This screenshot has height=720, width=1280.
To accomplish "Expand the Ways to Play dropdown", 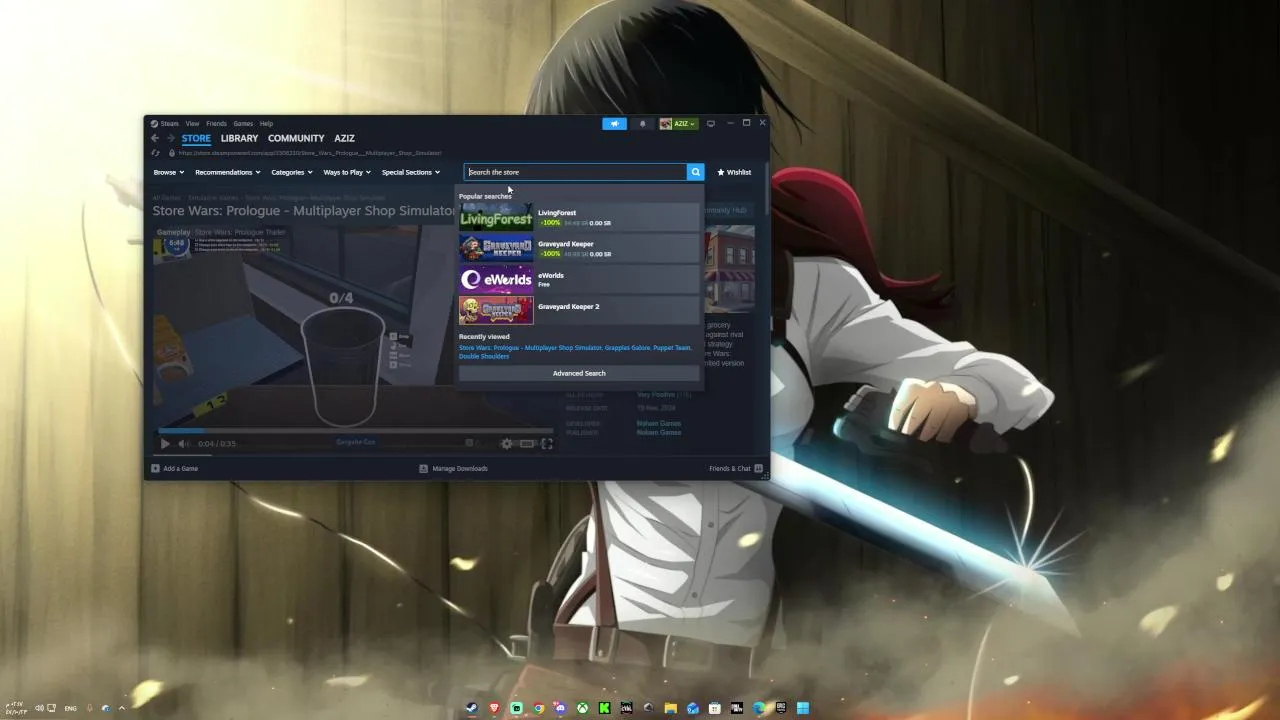I will click(347, 172).
